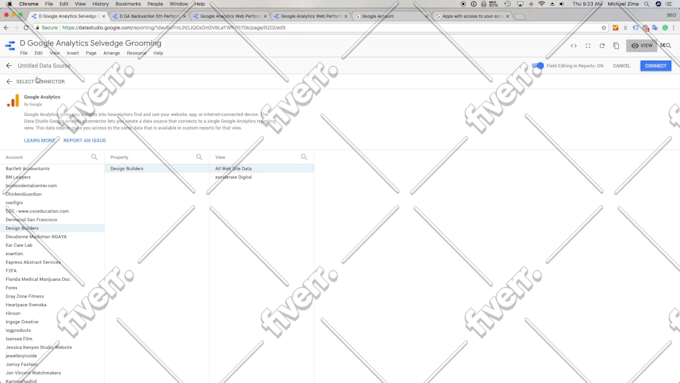Click the Google Translate extension icon

pyautogui.click(x=655, y=28)
